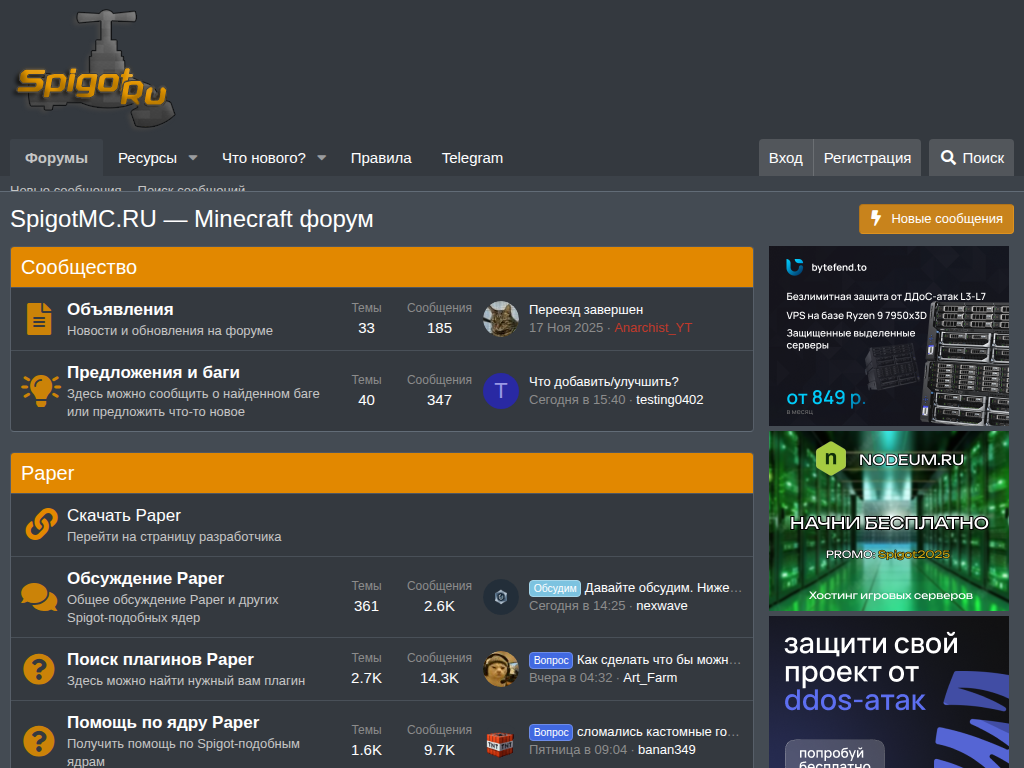Viewport: 1024px width, 768px height.
Task: Open the Переезд завершен thread link
Action: pyautogui.click(x=586, y=310)
